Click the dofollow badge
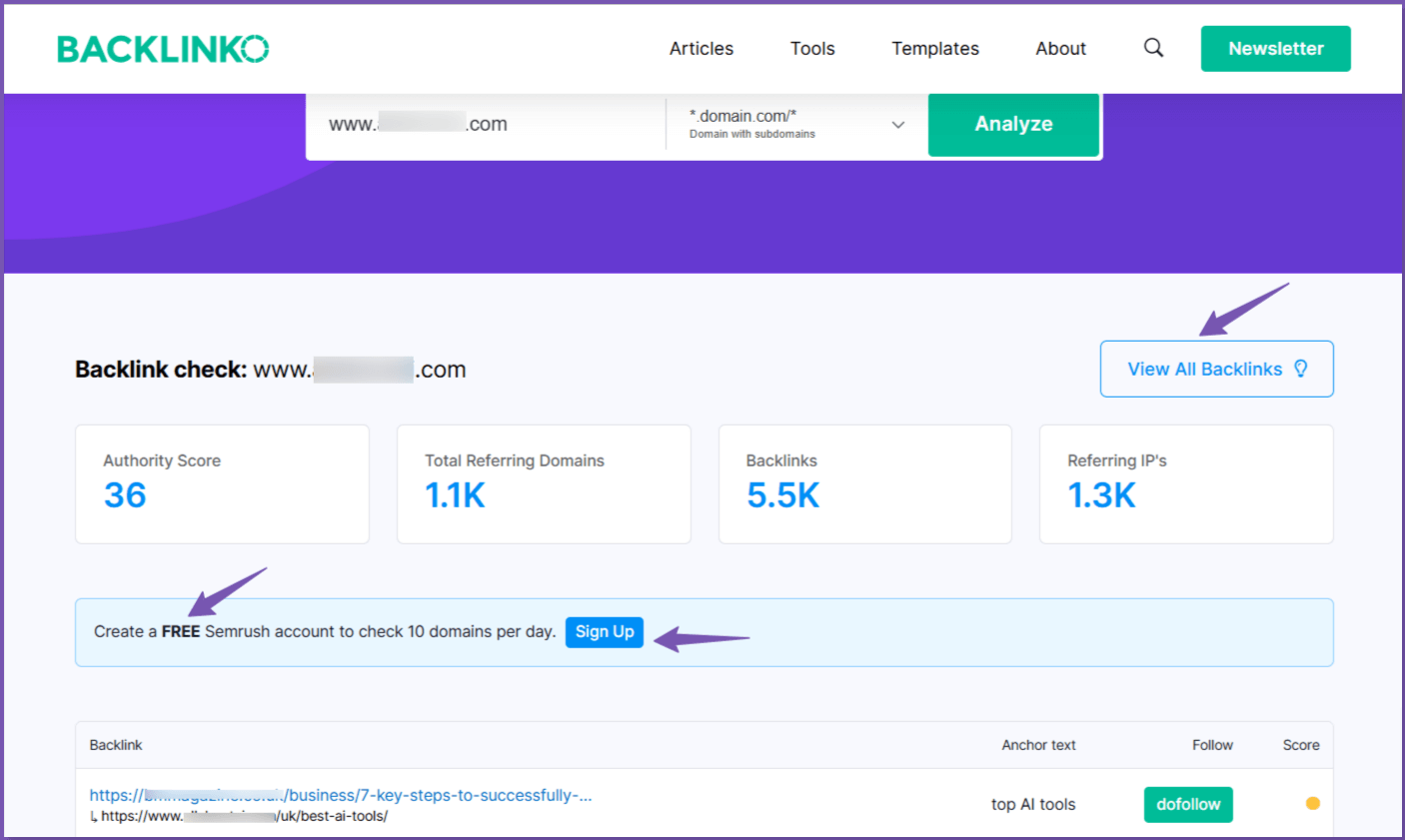This screenshot has height=840, width=1405. tap(1187, 804)
